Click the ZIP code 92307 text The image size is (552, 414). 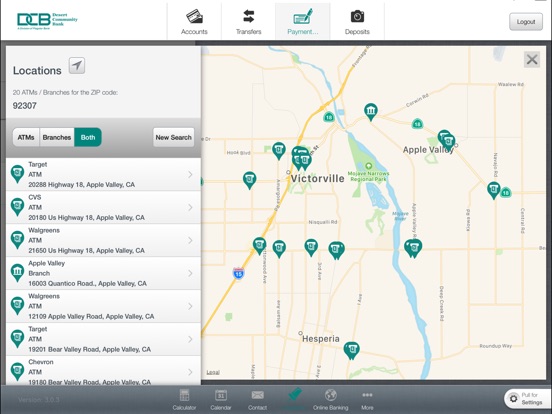point(25,106)
